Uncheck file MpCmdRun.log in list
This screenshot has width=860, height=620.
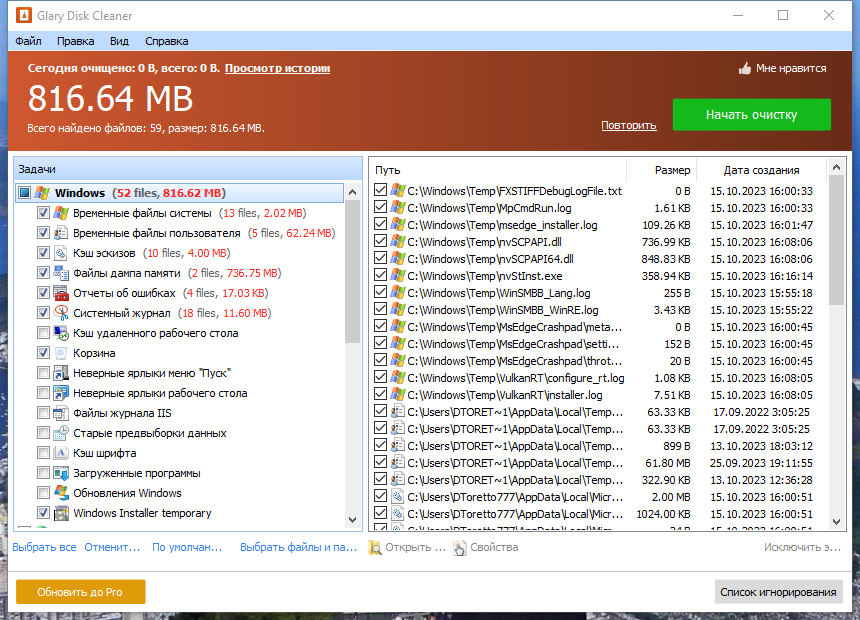click(380, 207)
